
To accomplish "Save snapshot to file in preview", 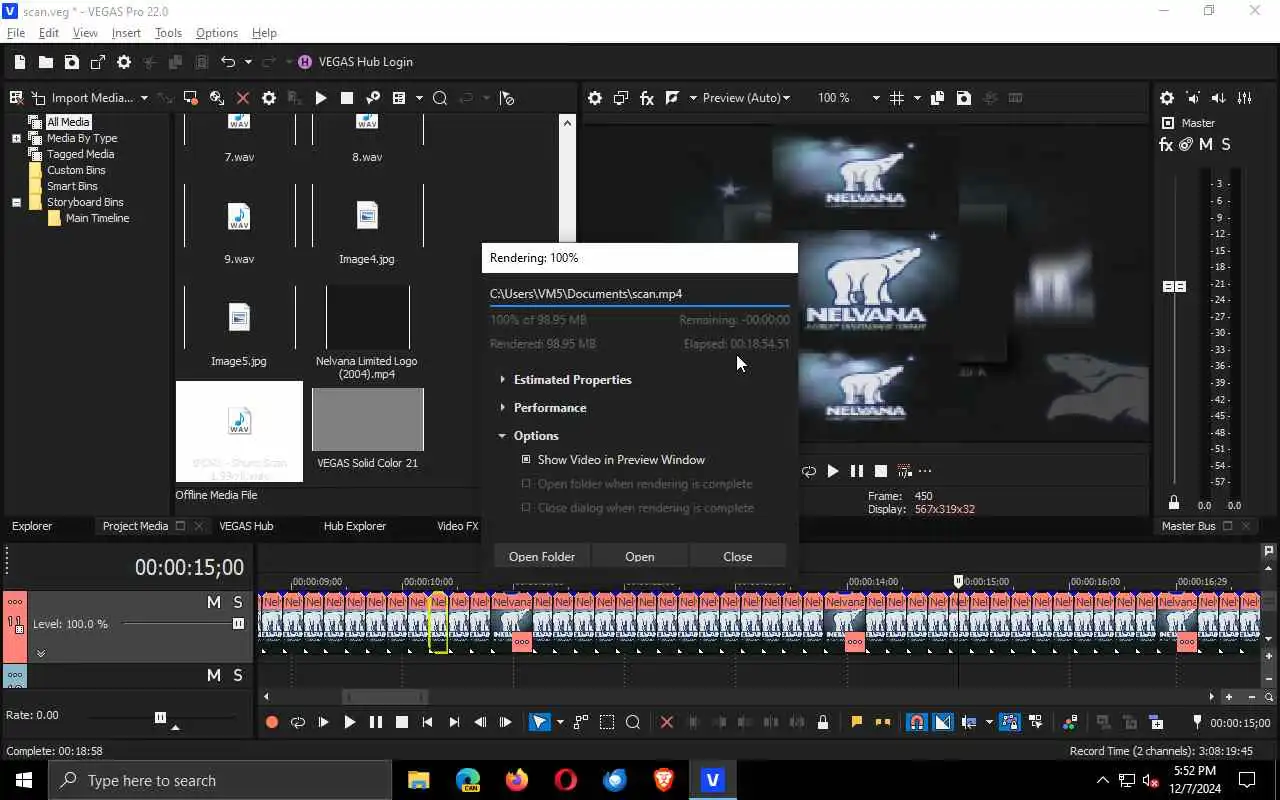I will tap(964, 98).
